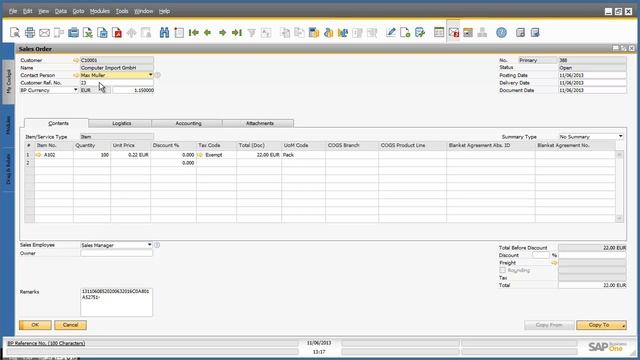Screen dimensions: 640x360
Task: Toggle the Rounding checkbox
Action: pos(502,270)
